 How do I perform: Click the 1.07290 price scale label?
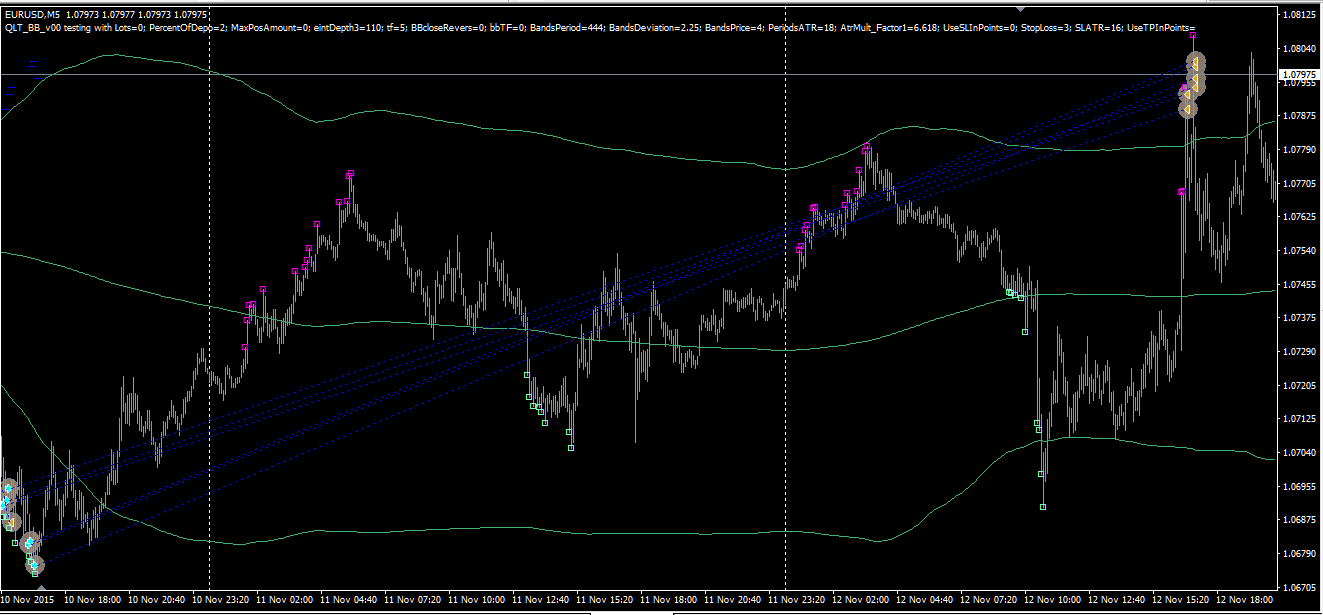1299,352
